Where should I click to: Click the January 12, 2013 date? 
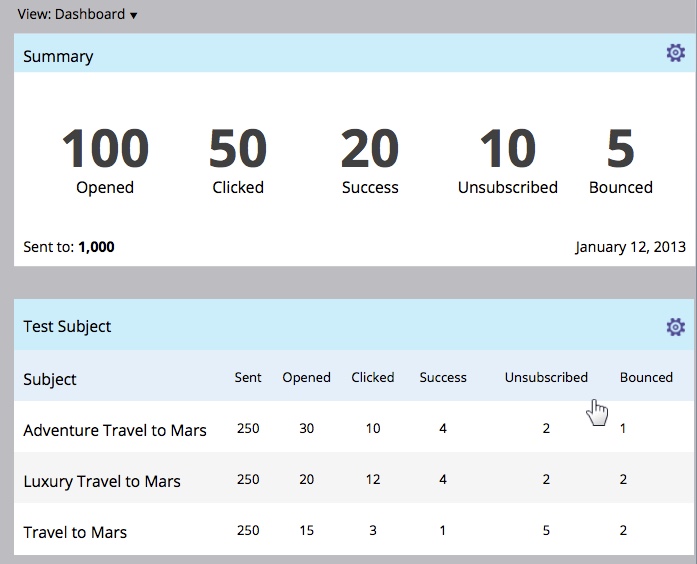(x=628, y=247)
